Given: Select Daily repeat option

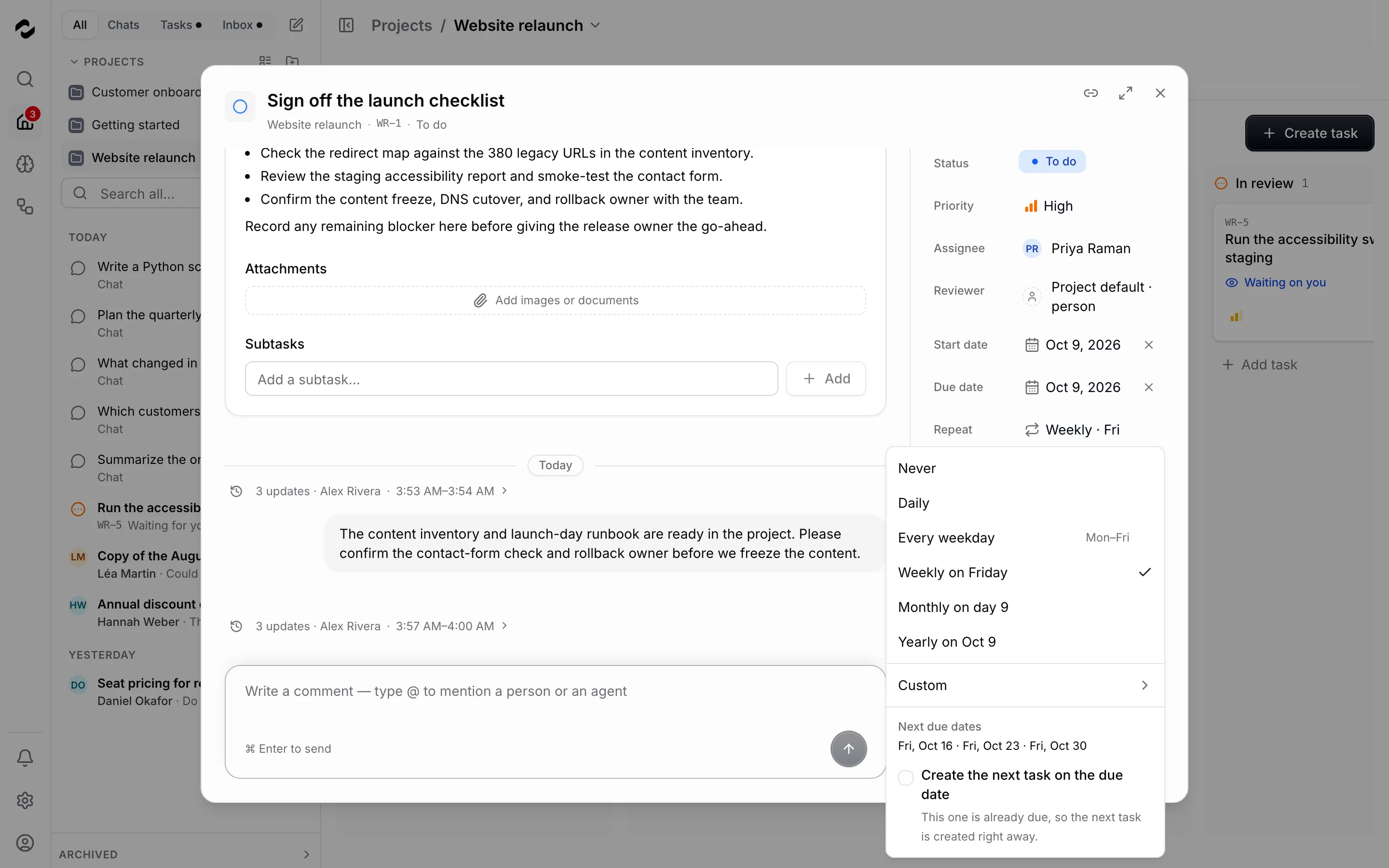Looking at the screenshot, I should [1025, 503].
